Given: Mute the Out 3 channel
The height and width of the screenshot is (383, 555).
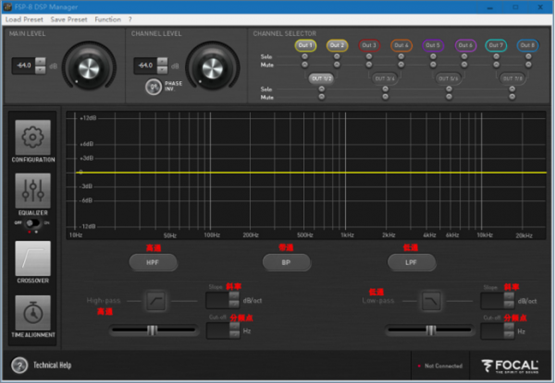Looking at the screenshot, I should (x=369, y=64).
